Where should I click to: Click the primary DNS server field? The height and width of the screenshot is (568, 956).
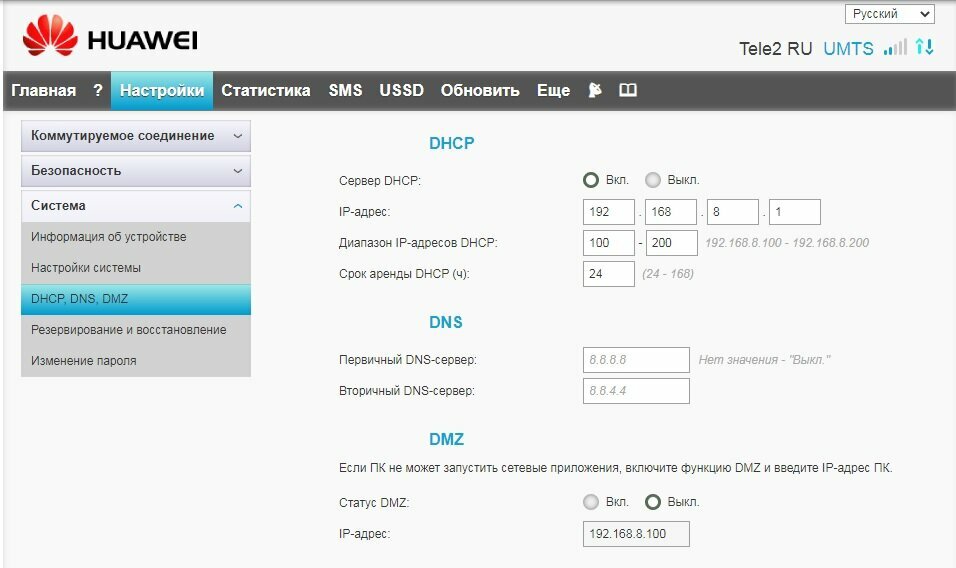pyautogui.click(x=636, y=360)
